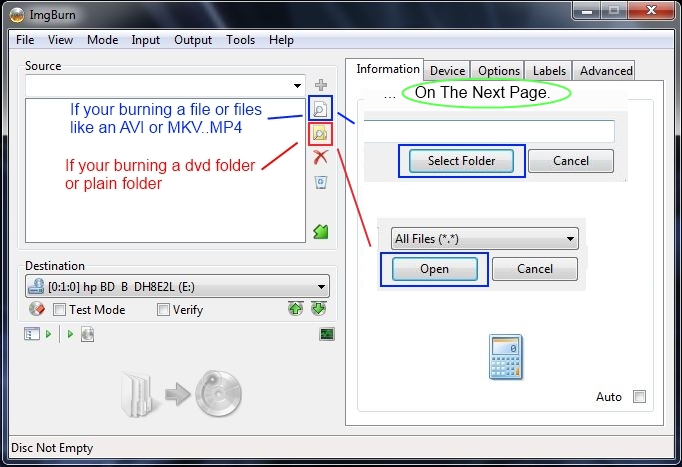This screenshot has width=682, height=467.
Task: Click the disc with play arrow icon
Action: (x=87, y=334)
